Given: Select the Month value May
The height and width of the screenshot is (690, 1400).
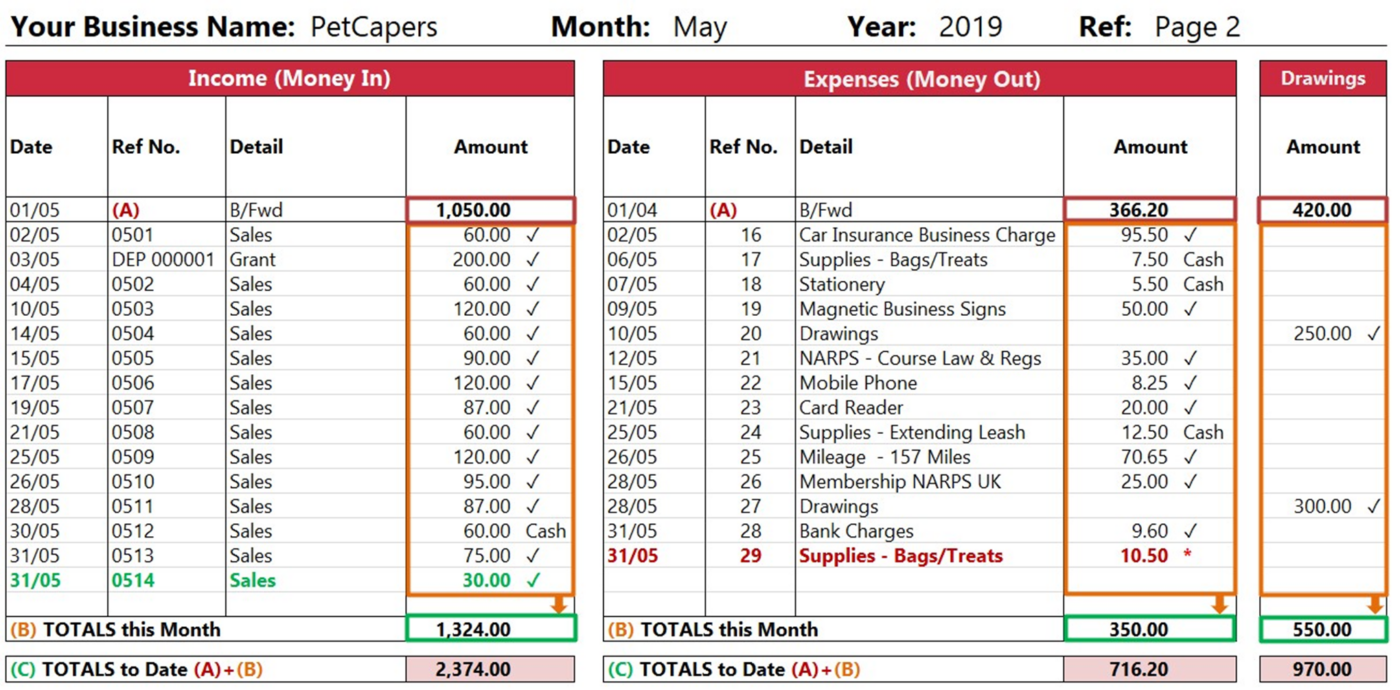Looking at the screenshot, I should (x=700, y=27).
